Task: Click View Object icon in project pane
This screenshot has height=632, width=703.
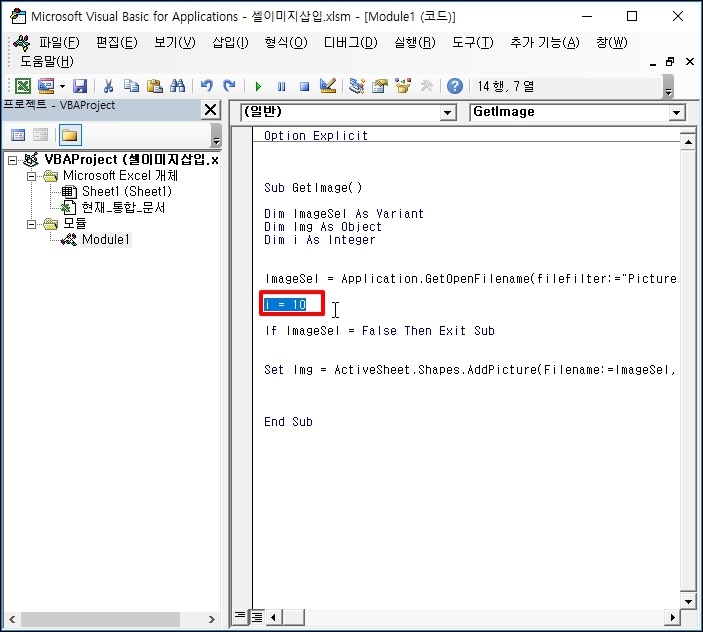Action: coord(41,135)
